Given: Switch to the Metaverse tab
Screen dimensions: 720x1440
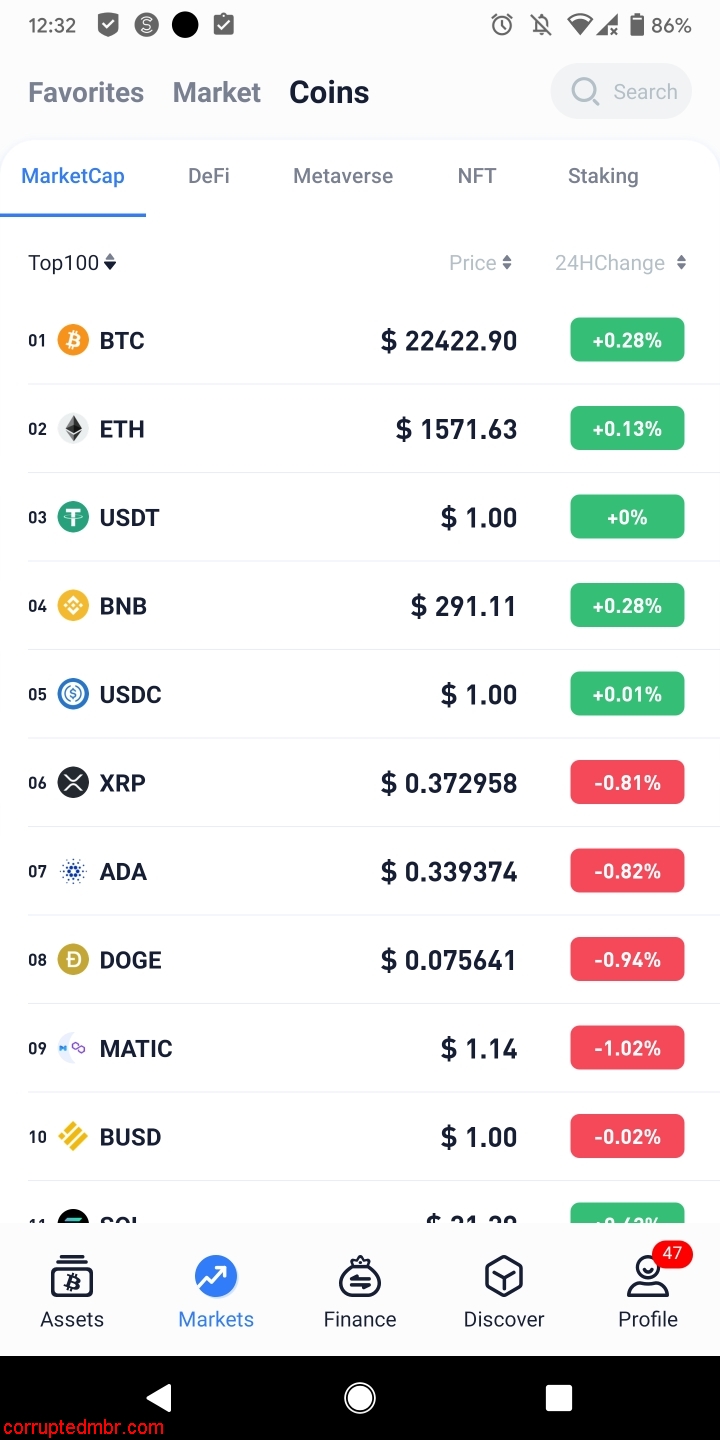Looking at the screenshot, I should coord(343,176).
